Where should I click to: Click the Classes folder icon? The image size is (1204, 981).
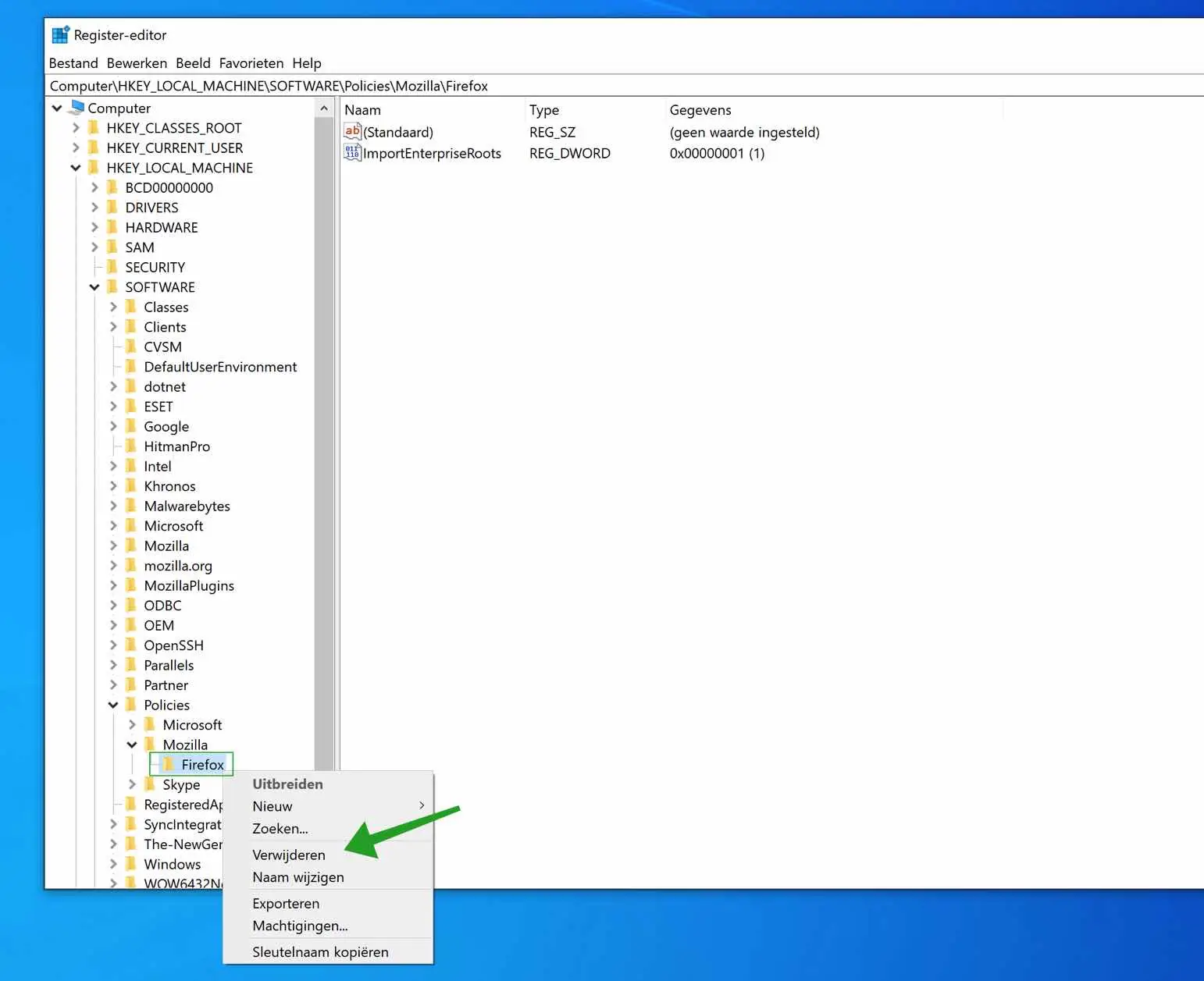tap(131, 307)
